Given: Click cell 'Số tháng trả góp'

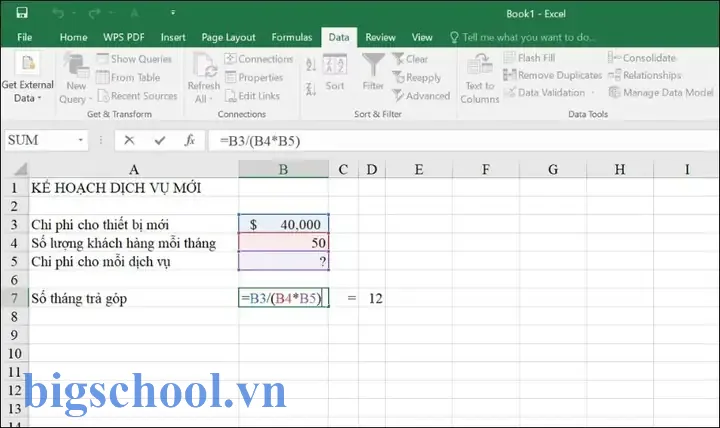Looking at the screenshot, I should [x=134, y=298].
